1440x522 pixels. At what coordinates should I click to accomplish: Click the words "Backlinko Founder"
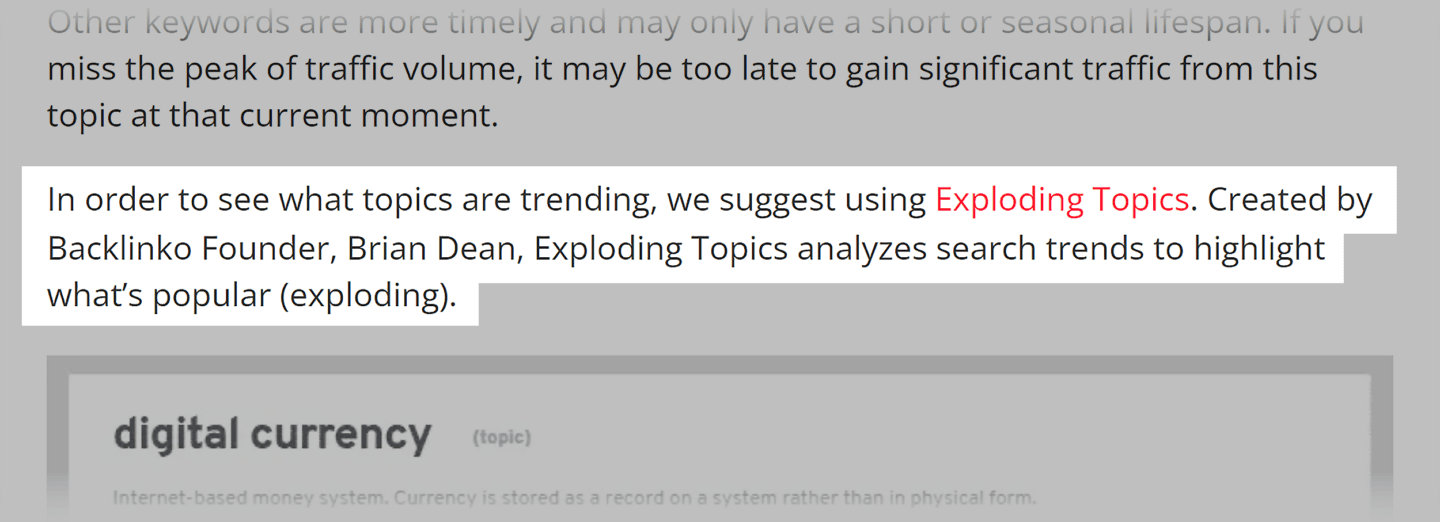[x=188, y=248]
